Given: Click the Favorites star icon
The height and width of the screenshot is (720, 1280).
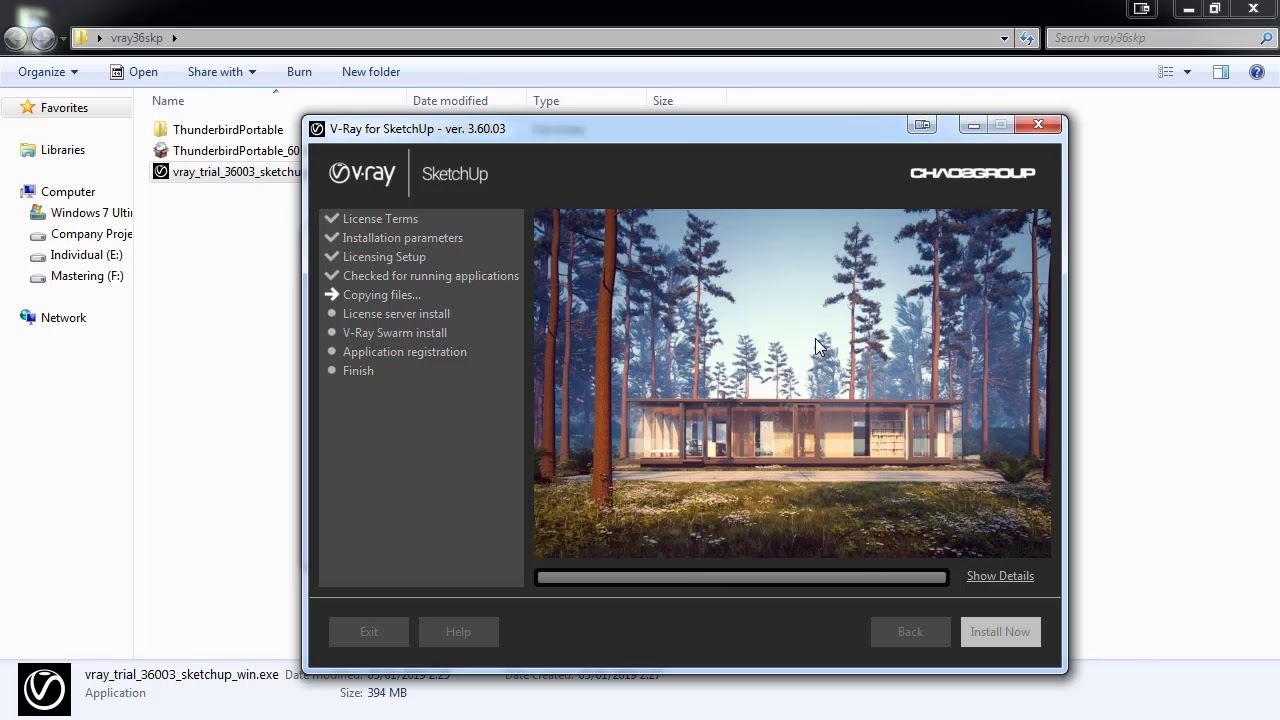Looking at the screenshot, I should pyautogui.click(x=28, y=107).
